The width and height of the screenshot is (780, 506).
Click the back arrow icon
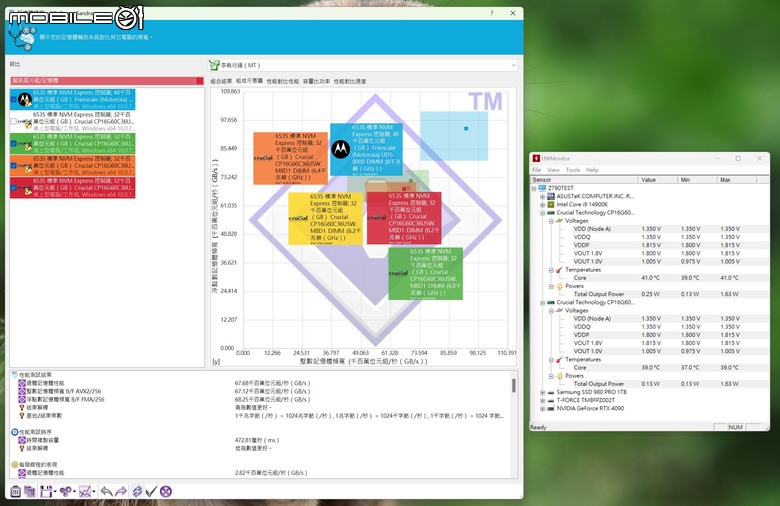pyautogui.click(x=106, y=492)
